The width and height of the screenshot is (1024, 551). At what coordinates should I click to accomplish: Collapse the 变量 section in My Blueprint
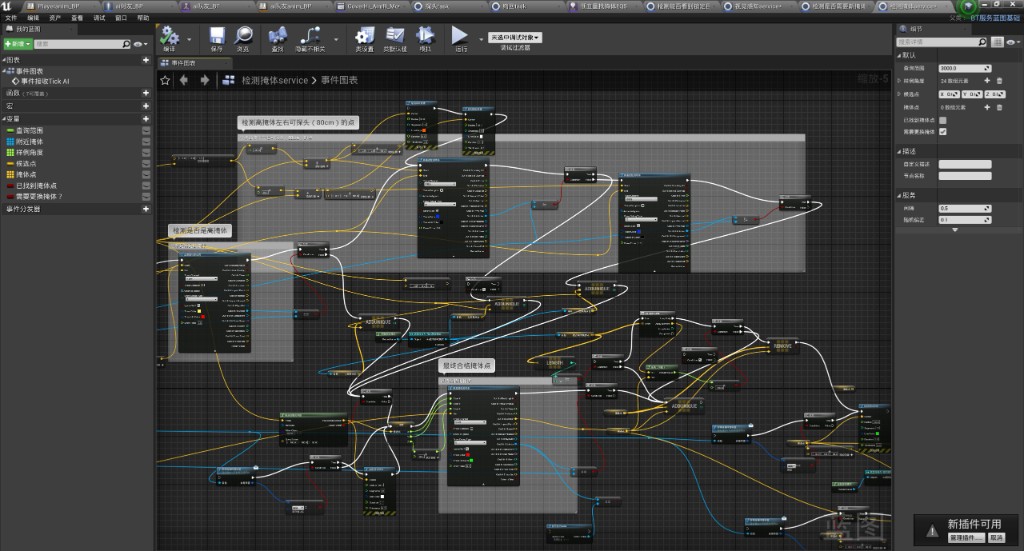4,119
